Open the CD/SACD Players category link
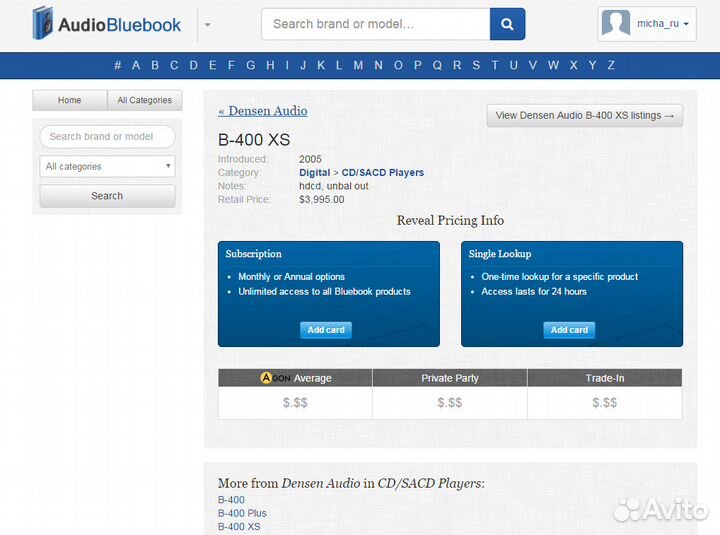The image size is (720, 535). tap(382, 173)
